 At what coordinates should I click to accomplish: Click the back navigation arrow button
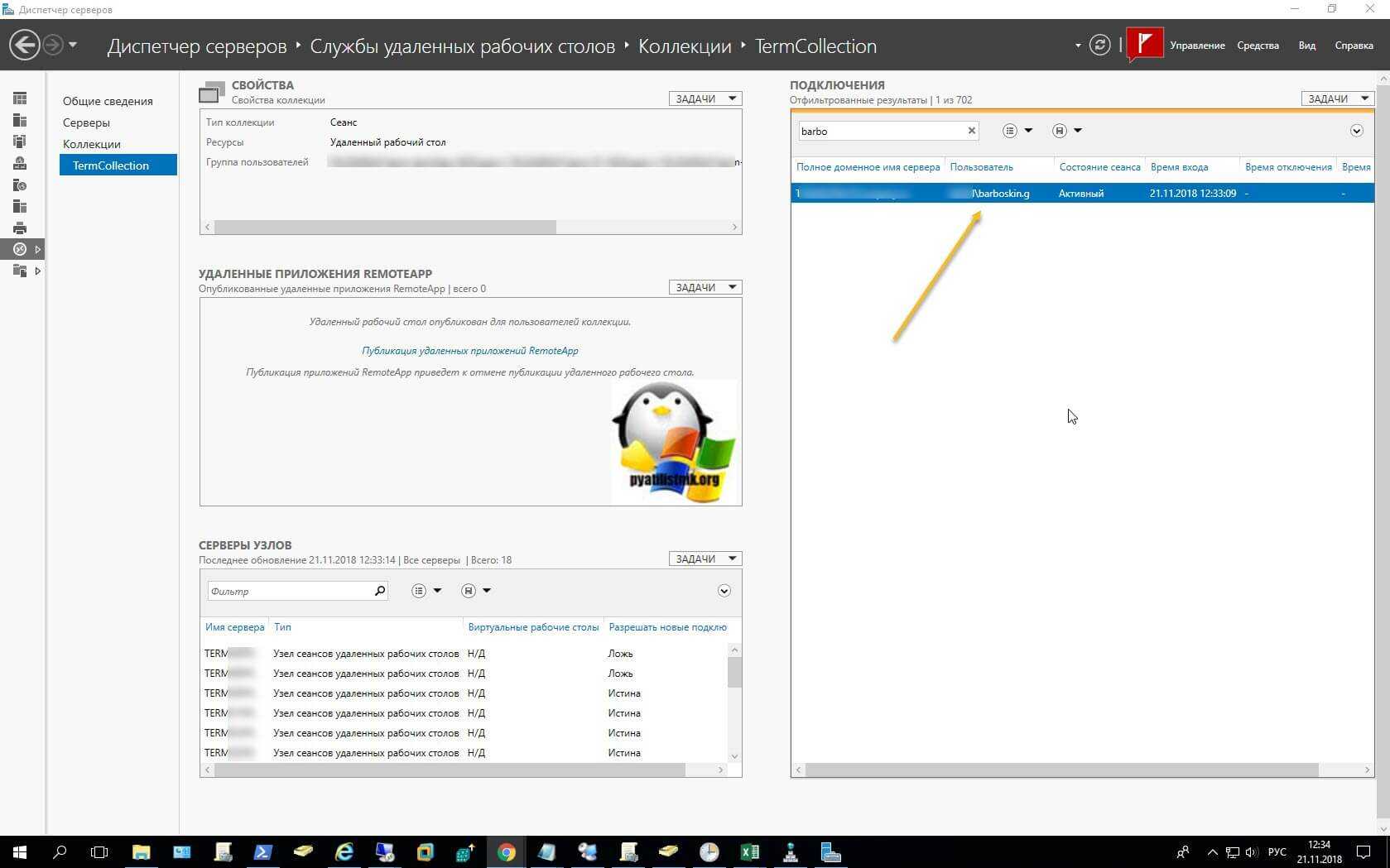(25, 45)
